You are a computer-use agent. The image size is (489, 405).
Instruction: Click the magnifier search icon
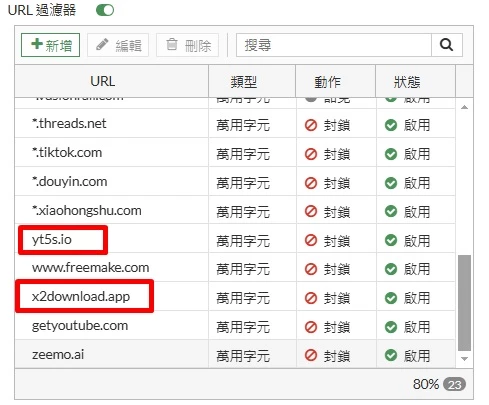point(447,45)
